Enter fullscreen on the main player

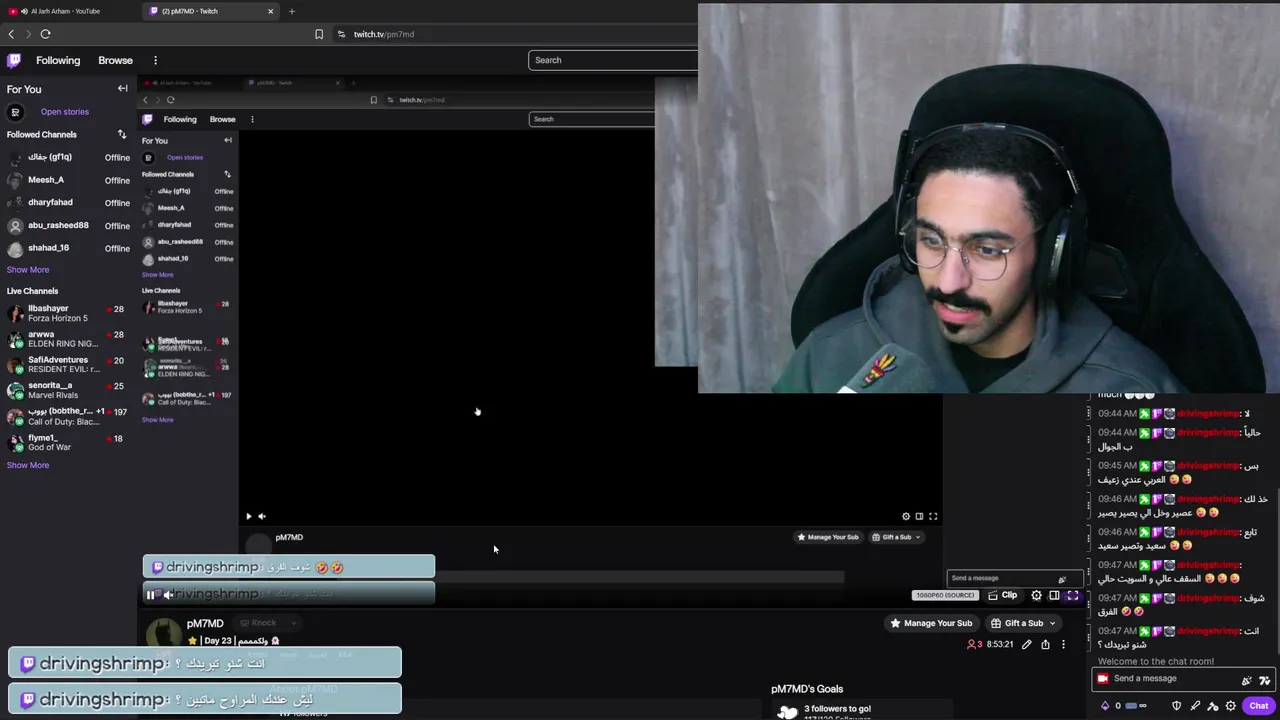(x=1072, y=596)
